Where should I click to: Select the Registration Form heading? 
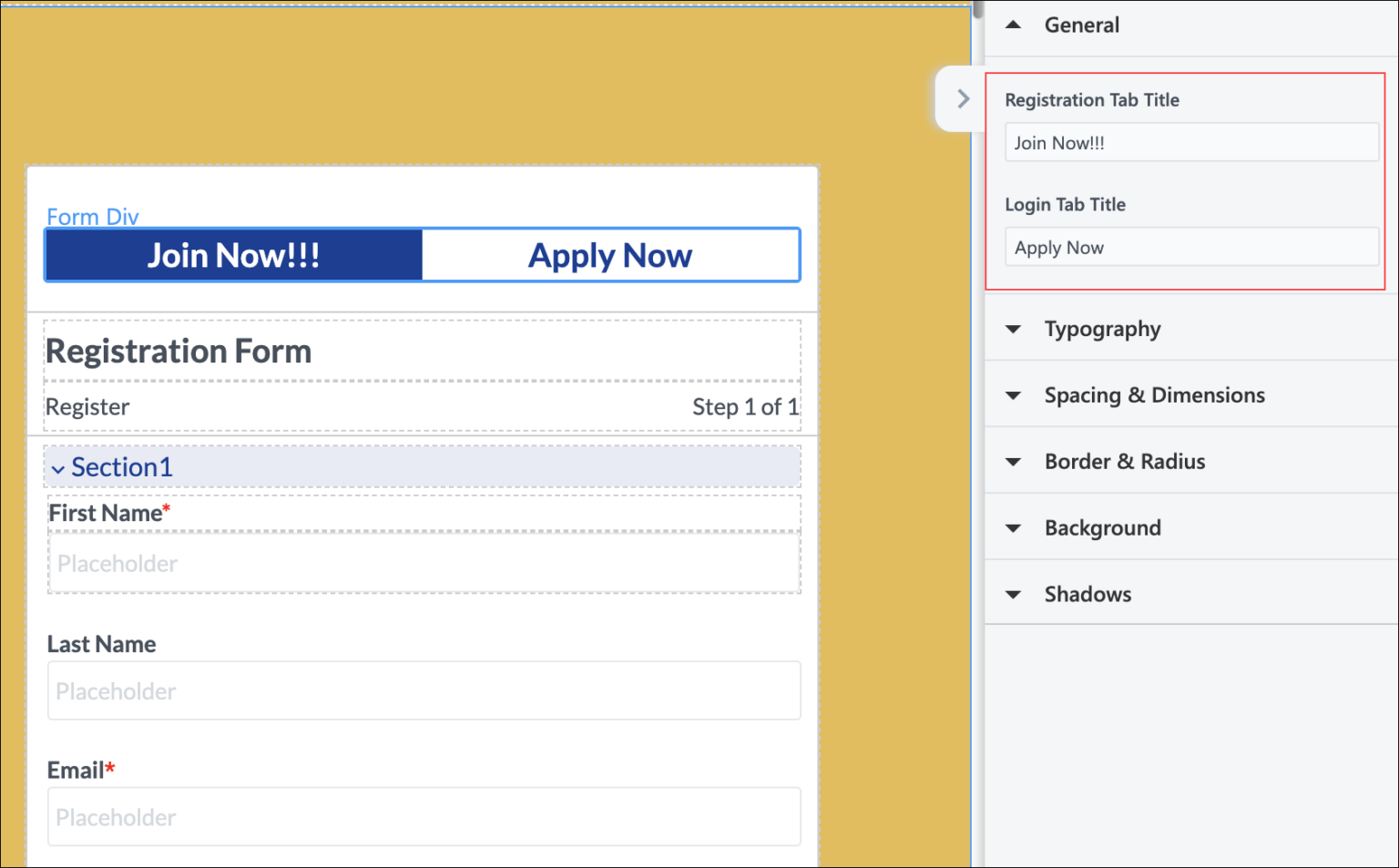(x=179, y=352)
